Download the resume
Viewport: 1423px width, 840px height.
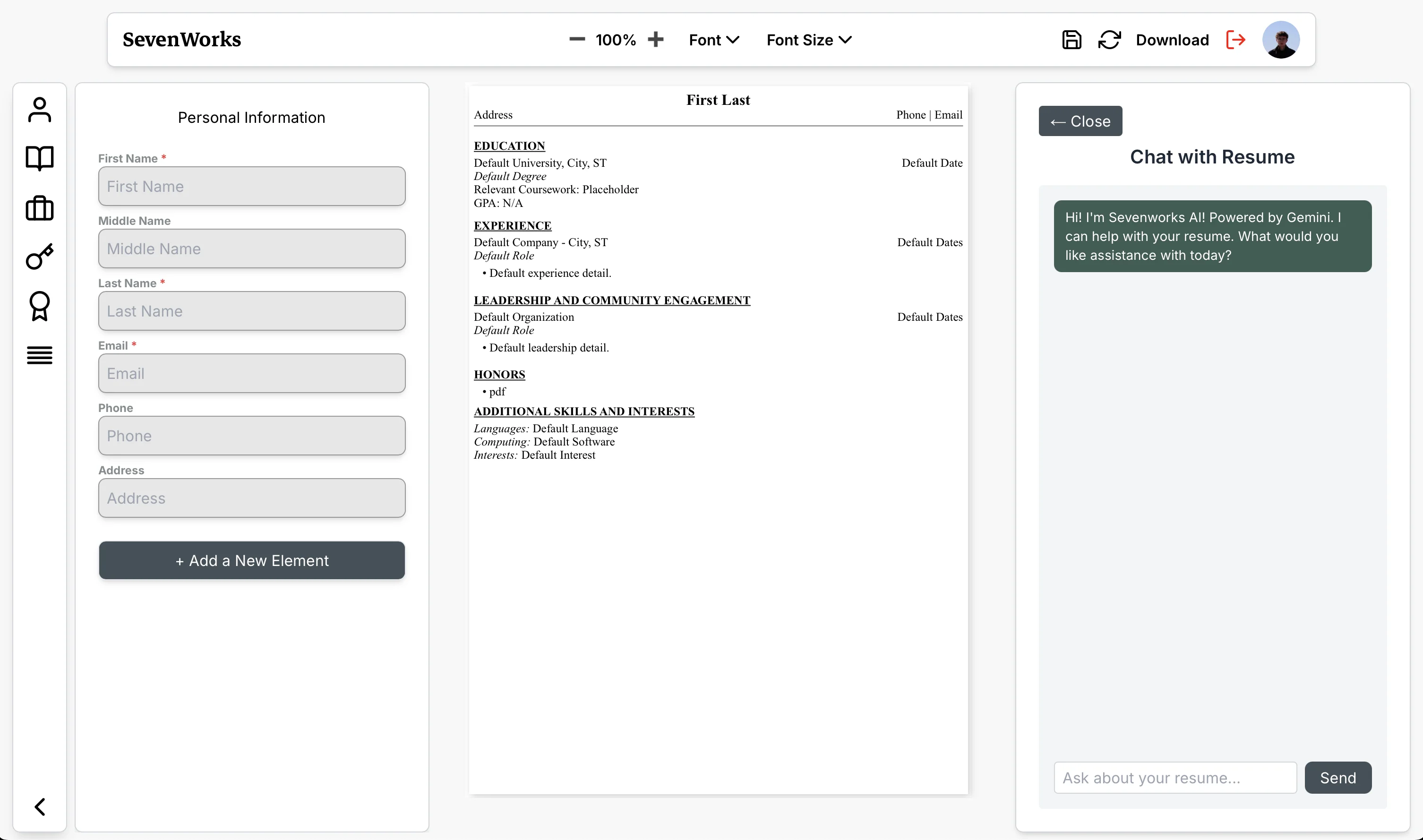1172,40
